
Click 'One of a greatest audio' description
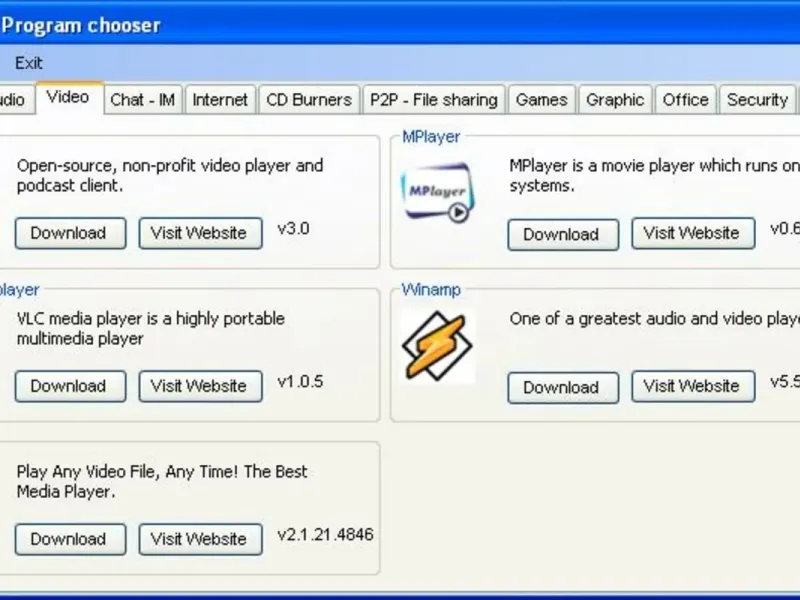[655, 319]
